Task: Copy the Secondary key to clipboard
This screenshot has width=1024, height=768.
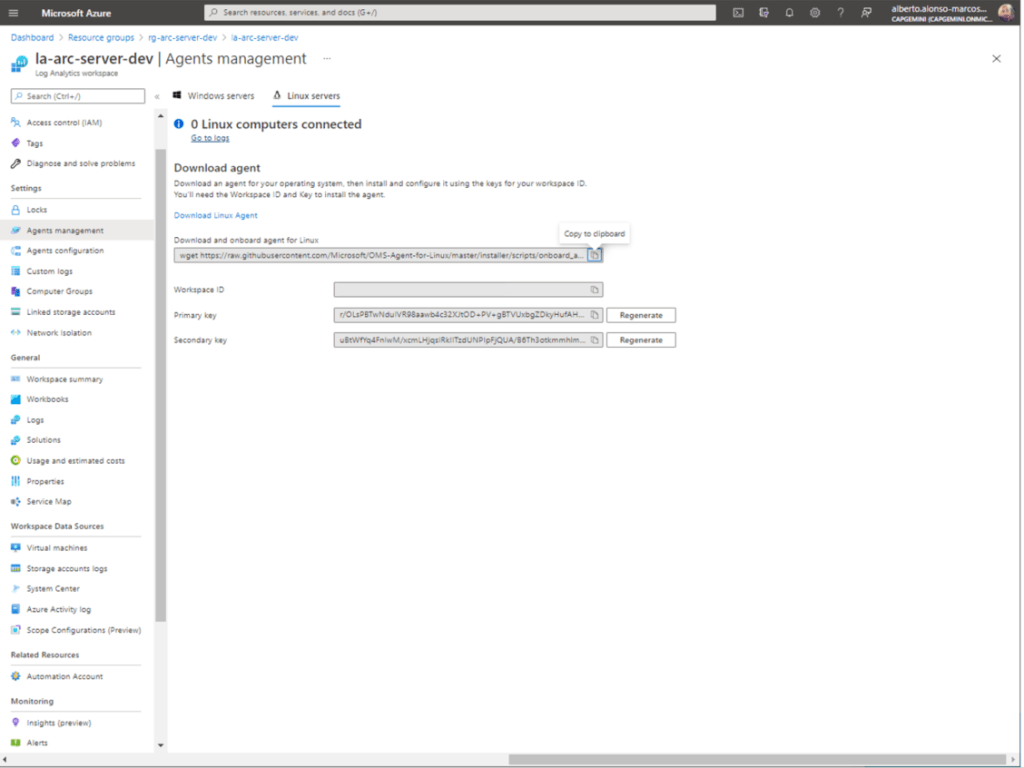Action: tap(594, 340)
